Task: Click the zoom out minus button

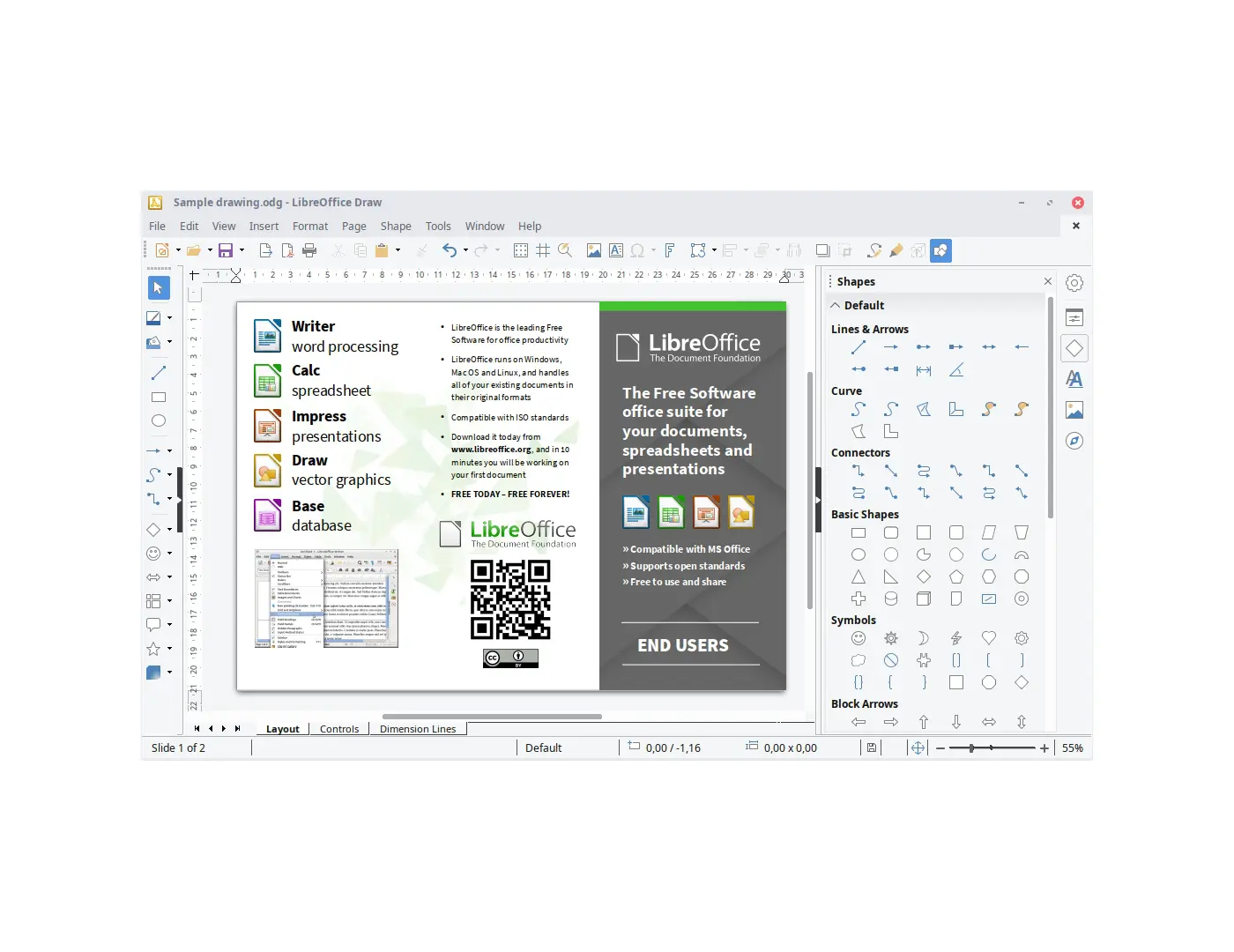Action: click(940, 748)
